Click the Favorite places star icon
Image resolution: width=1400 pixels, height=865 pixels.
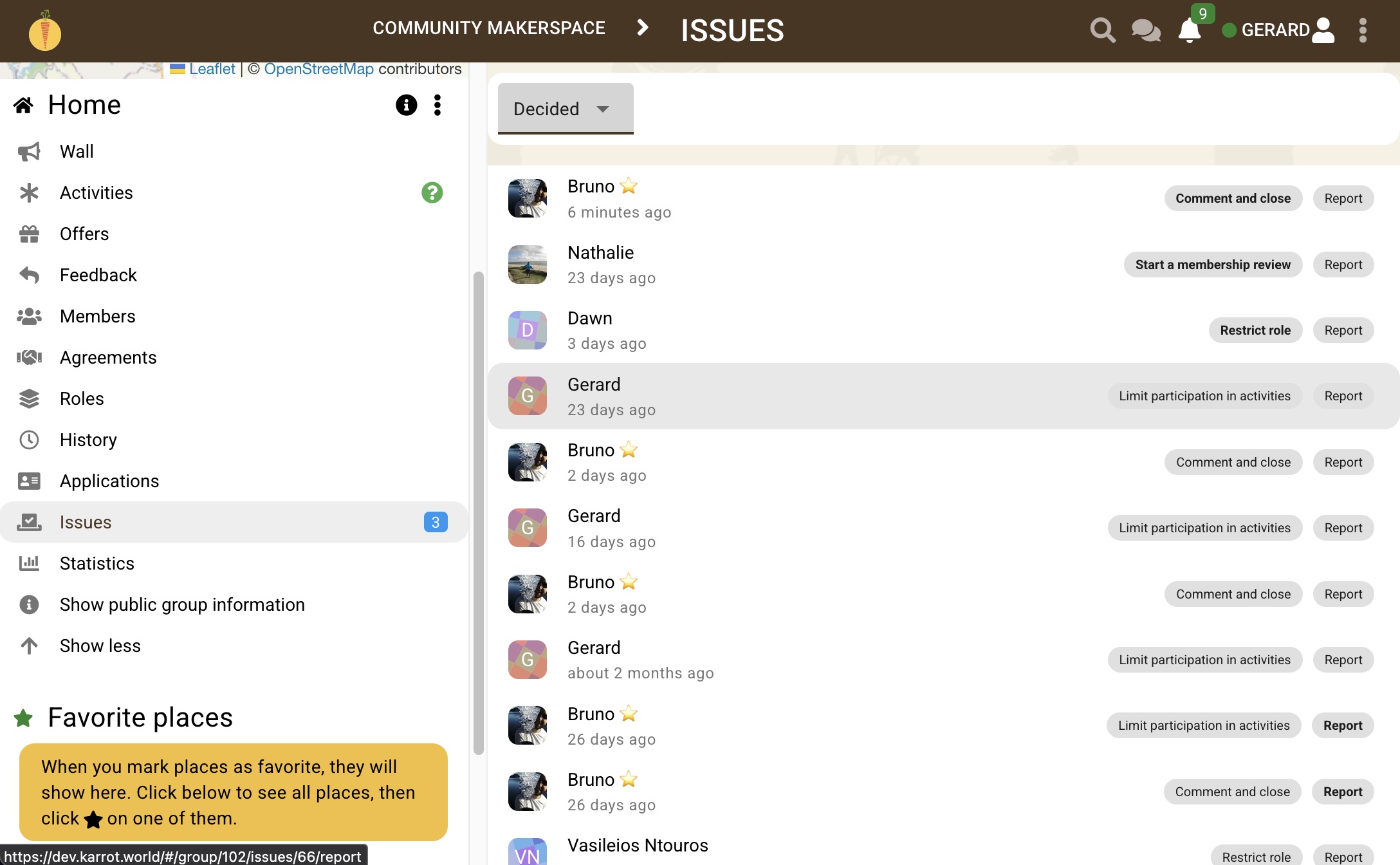(x=23, y=718)
